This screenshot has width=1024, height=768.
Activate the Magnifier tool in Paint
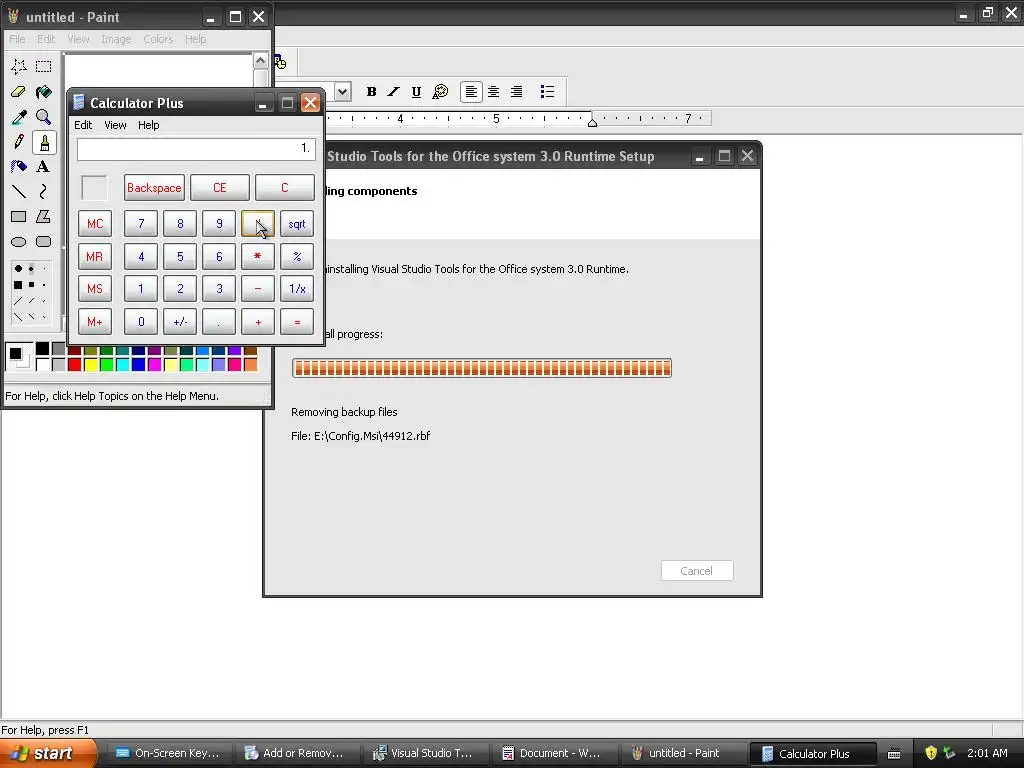pyautogui.click(x=44, y=117)
